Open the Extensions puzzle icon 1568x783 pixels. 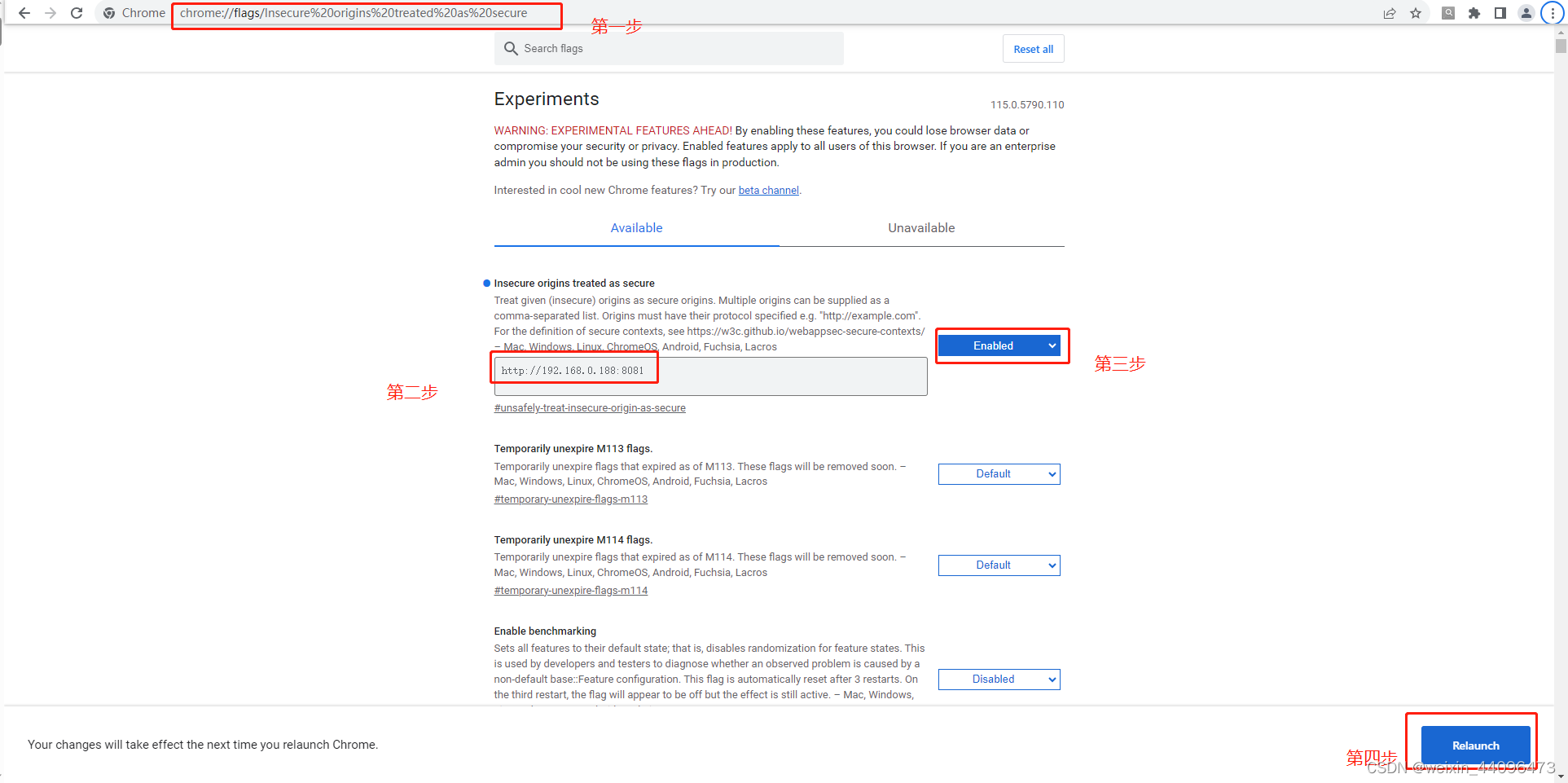pyautogui.click(x=1474, y=13)
